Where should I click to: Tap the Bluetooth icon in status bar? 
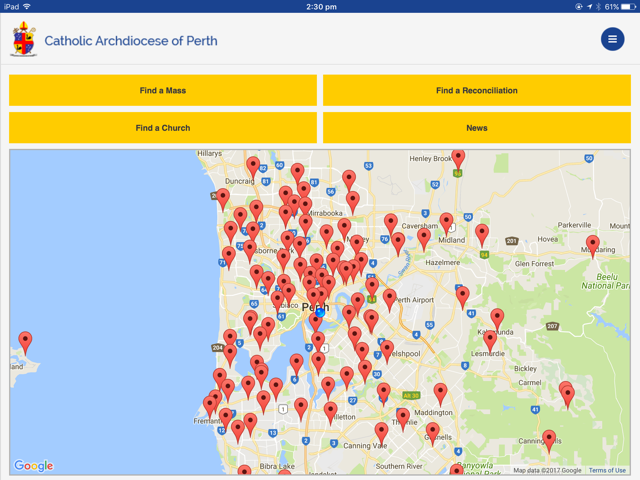[598, 7]
